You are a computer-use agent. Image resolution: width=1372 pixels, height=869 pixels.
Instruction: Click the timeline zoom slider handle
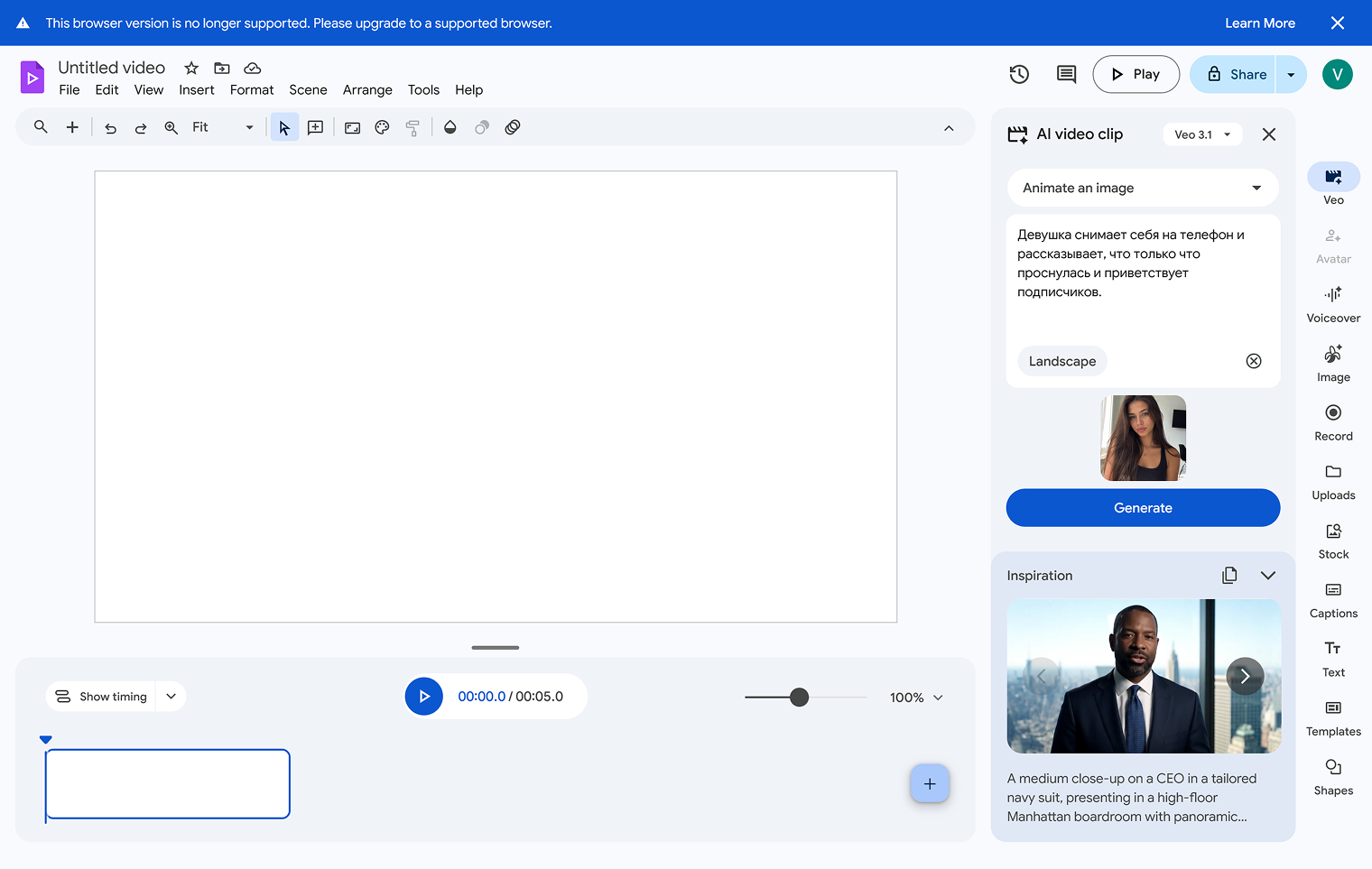pos(799,697)
